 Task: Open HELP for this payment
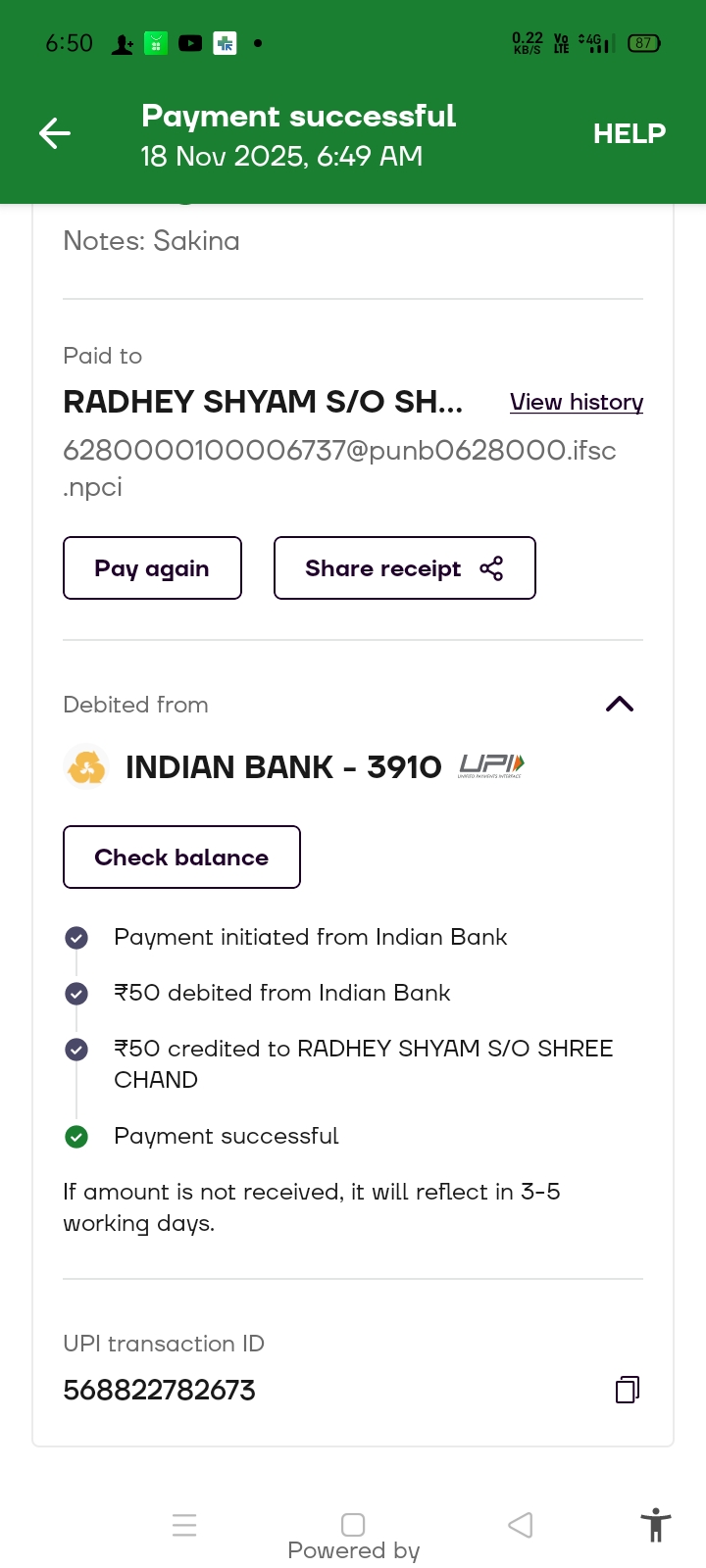pos(629,133)
